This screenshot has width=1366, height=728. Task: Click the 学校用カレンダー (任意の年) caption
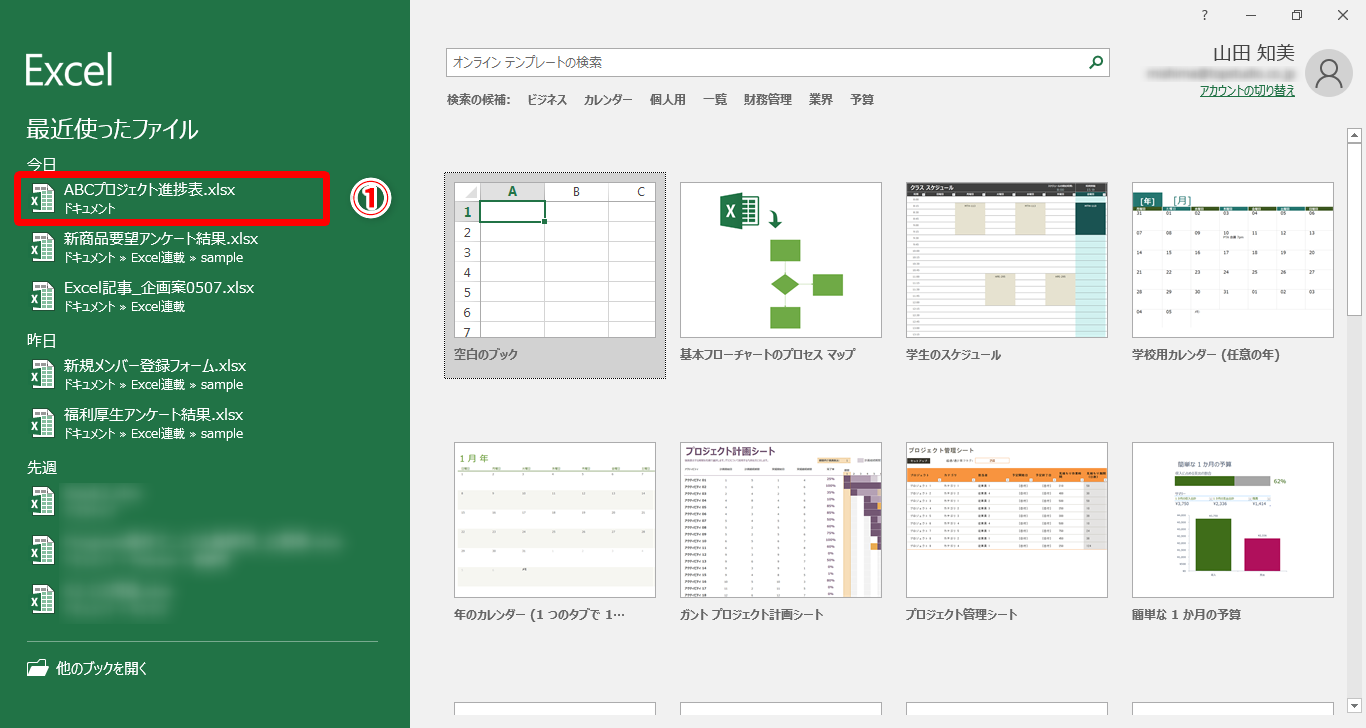coord(1206,355)
